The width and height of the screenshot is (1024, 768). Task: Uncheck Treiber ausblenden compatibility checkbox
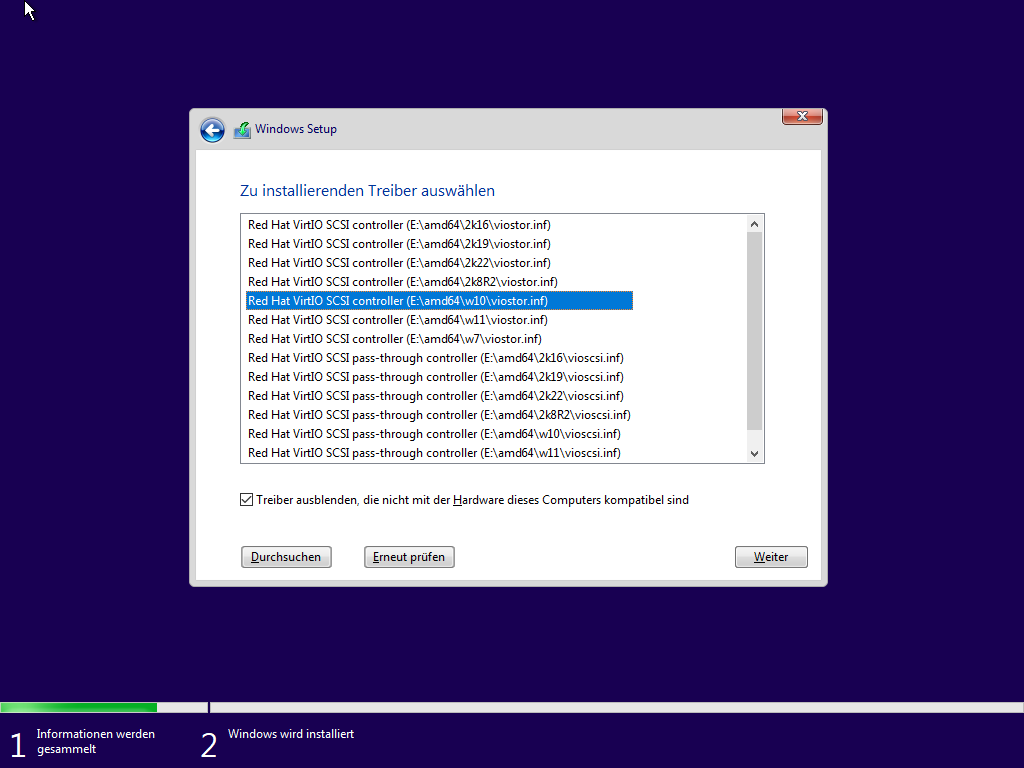[x=246, y=499]
